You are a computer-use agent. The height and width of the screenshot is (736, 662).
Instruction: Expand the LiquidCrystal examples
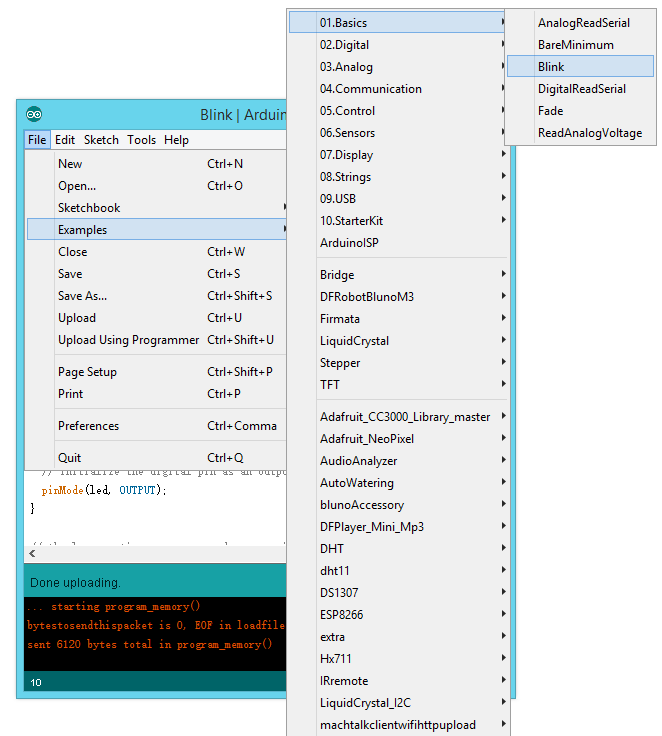click(x=398, y=341)
